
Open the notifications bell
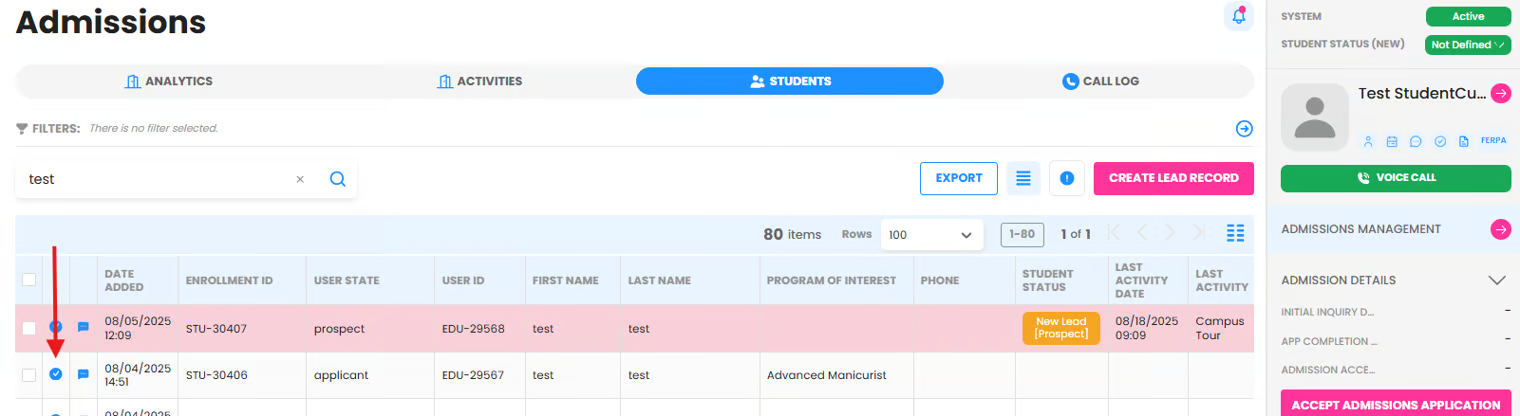coord(1239,16)
